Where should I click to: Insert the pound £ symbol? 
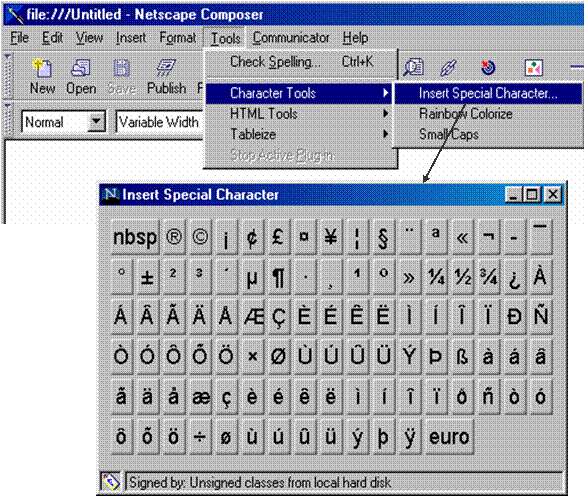[278, 237]
